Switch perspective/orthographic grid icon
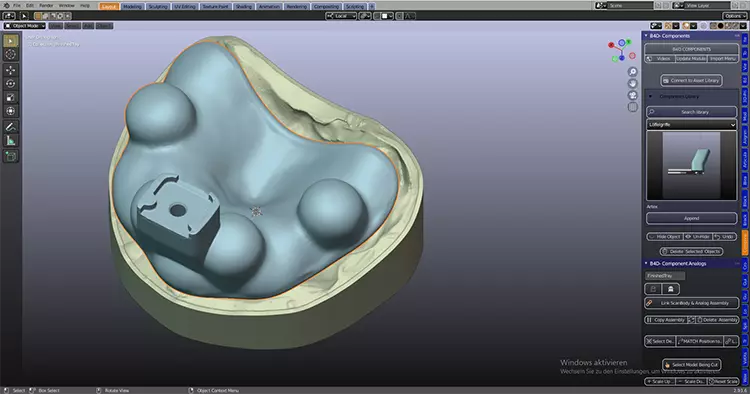This screenshot has width=750, height=394. (x=632, y=108)
